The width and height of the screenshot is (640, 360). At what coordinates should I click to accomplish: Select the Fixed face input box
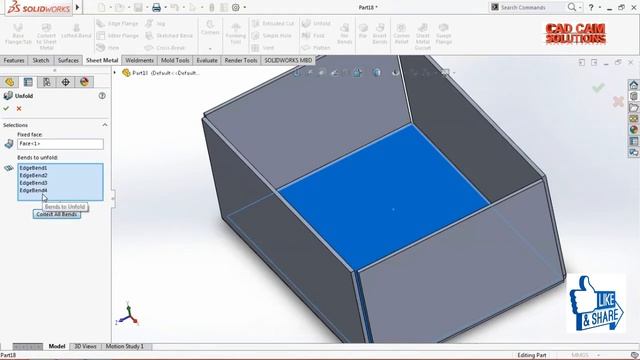[60, 144]
